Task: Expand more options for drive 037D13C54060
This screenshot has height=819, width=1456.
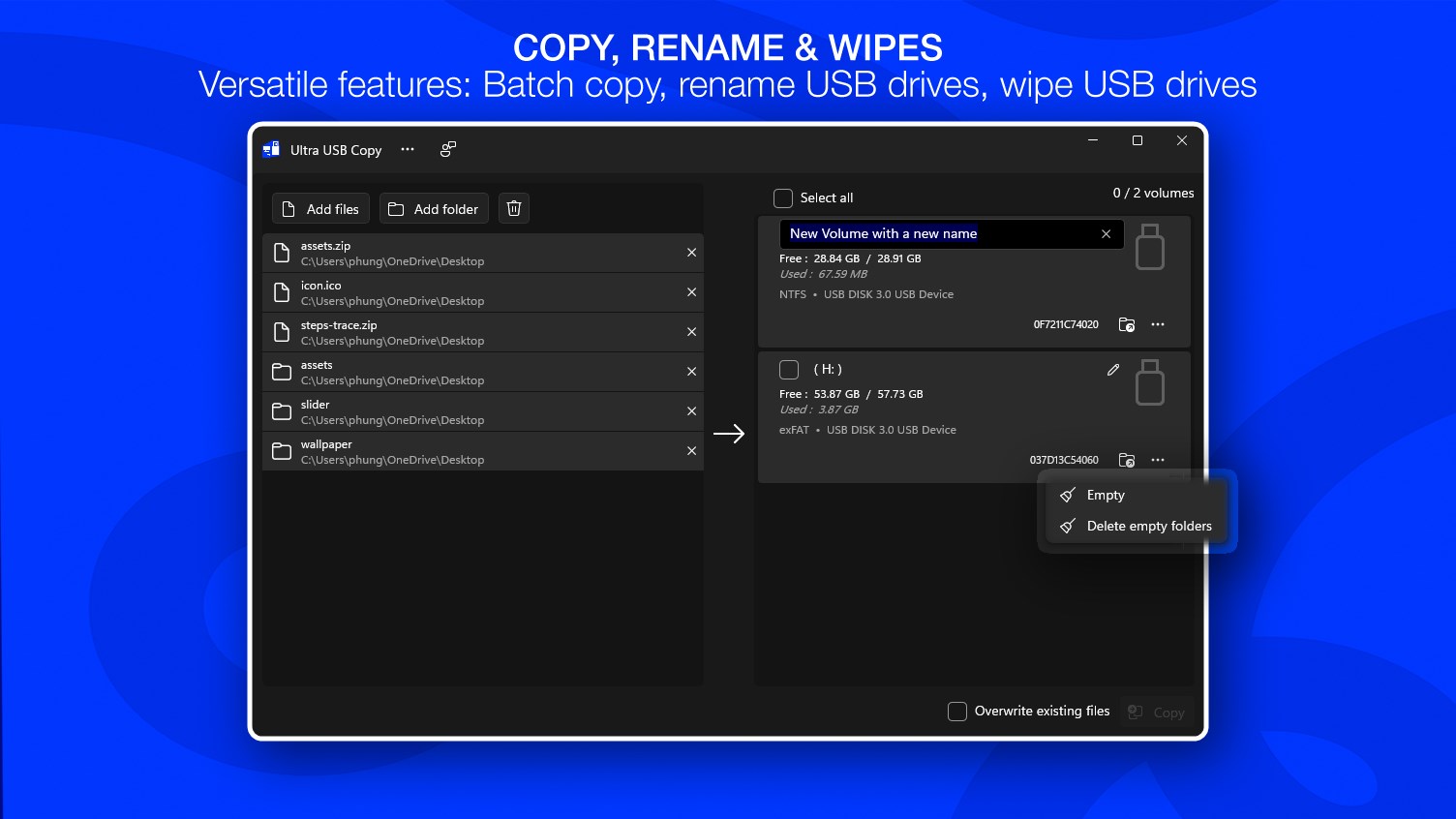Action: point(1158,460)
